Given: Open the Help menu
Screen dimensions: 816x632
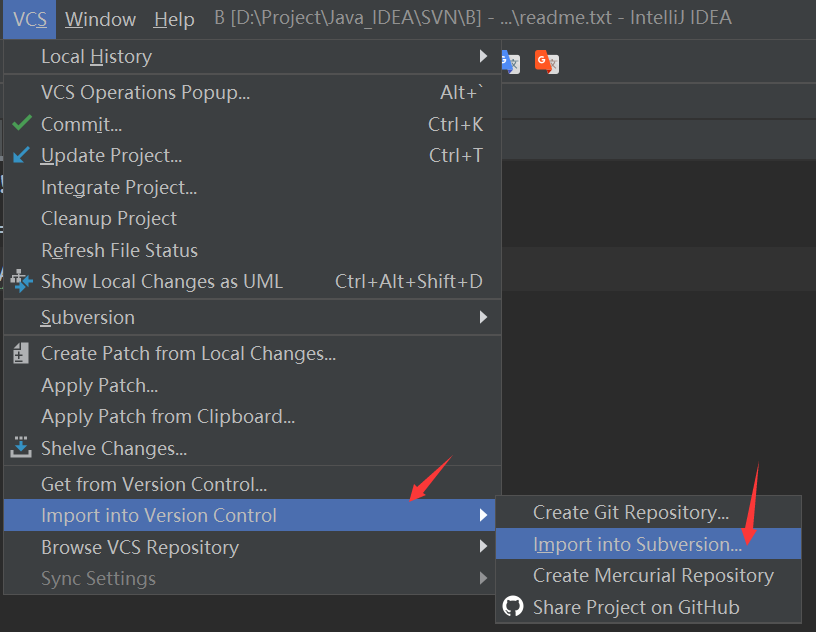Looking at the screenshot, I should coord(175,19).
